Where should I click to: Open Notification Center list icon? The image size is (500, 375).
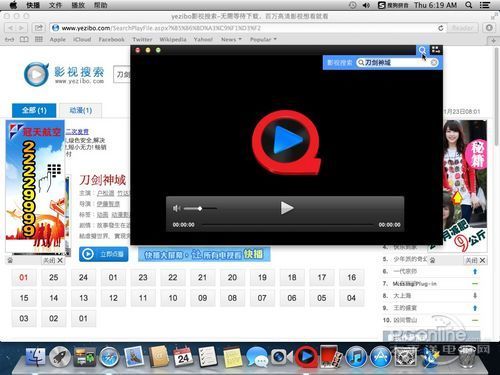[484, 5]
